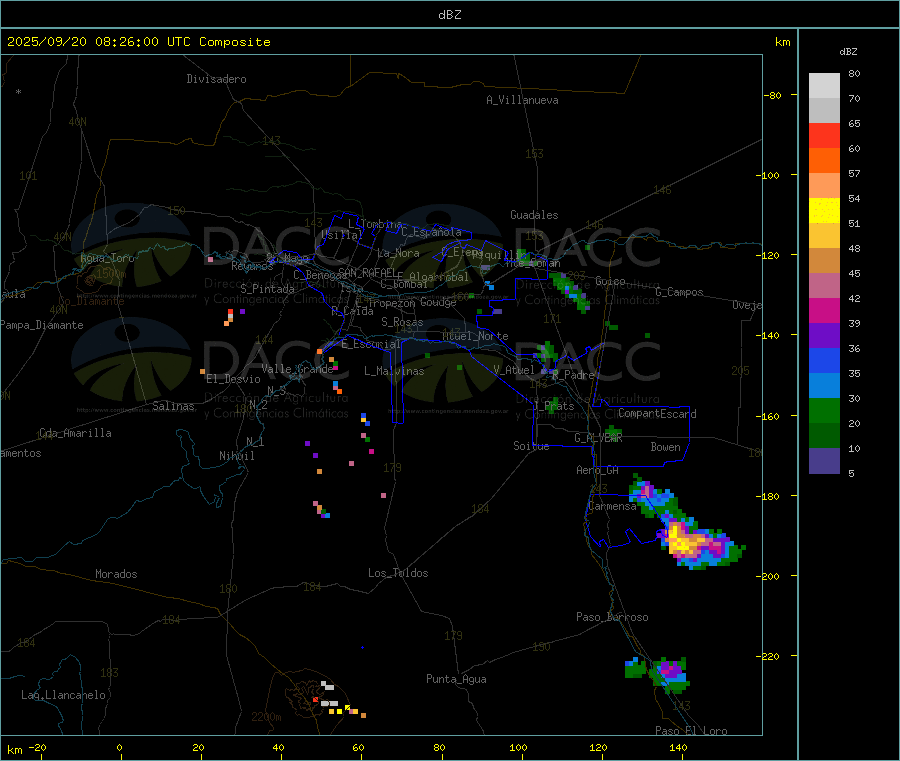Click the 'Paso_Barroso' label
900x761 pixels.
click(612, 617)
